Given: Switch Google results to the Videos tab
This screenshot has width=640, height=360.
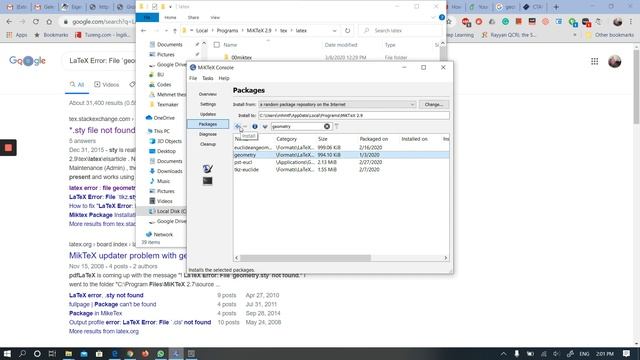Looking at the screenshot, I should 107,84.
